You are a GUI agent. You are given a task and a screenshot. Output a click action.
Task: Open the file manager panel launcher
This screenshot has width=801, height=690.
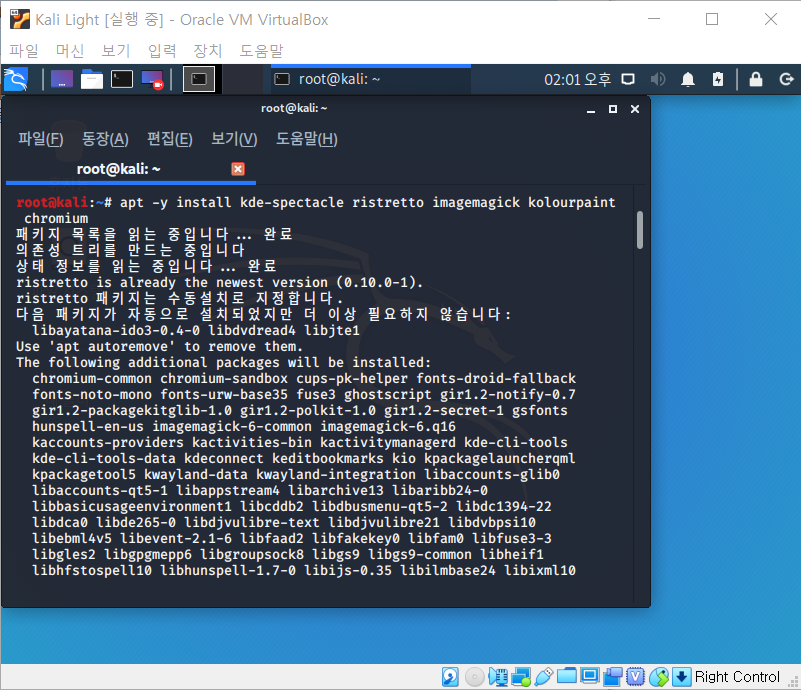pos(92,79)
